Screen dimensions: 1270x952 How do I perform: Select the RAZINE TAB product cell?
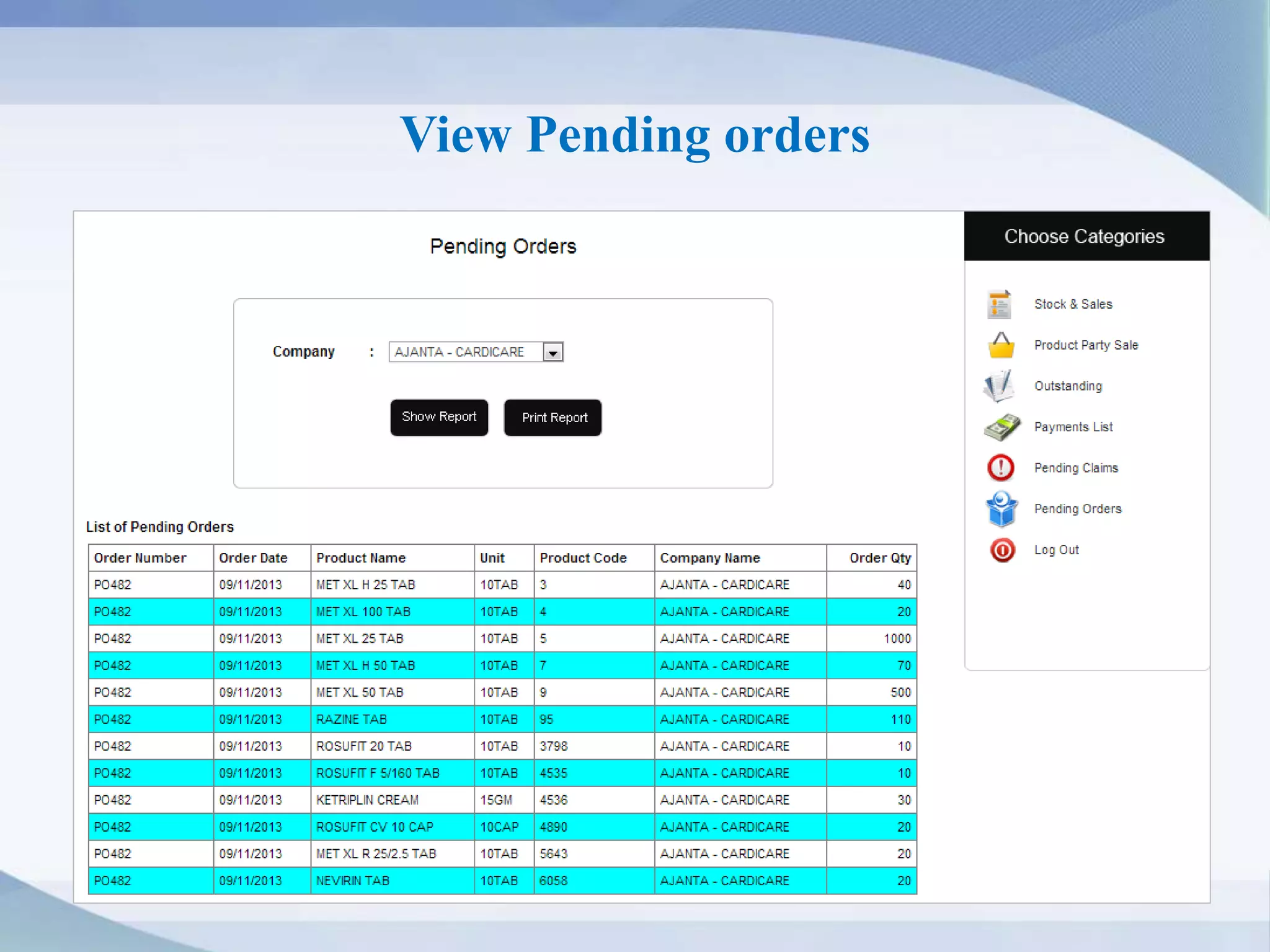point(393,720)
